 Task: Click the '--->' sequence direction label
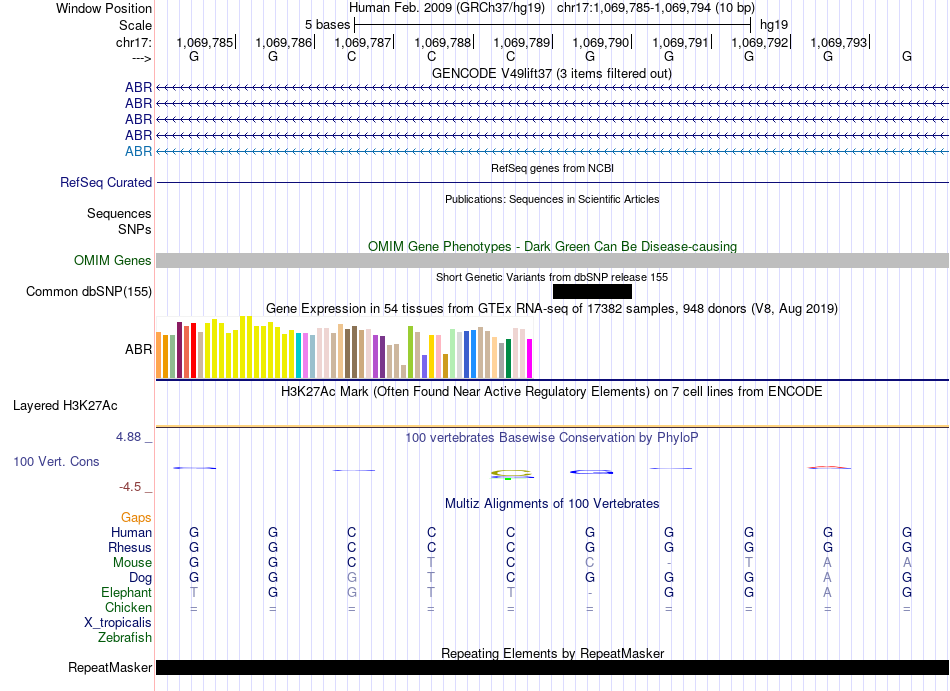[142, 58]
